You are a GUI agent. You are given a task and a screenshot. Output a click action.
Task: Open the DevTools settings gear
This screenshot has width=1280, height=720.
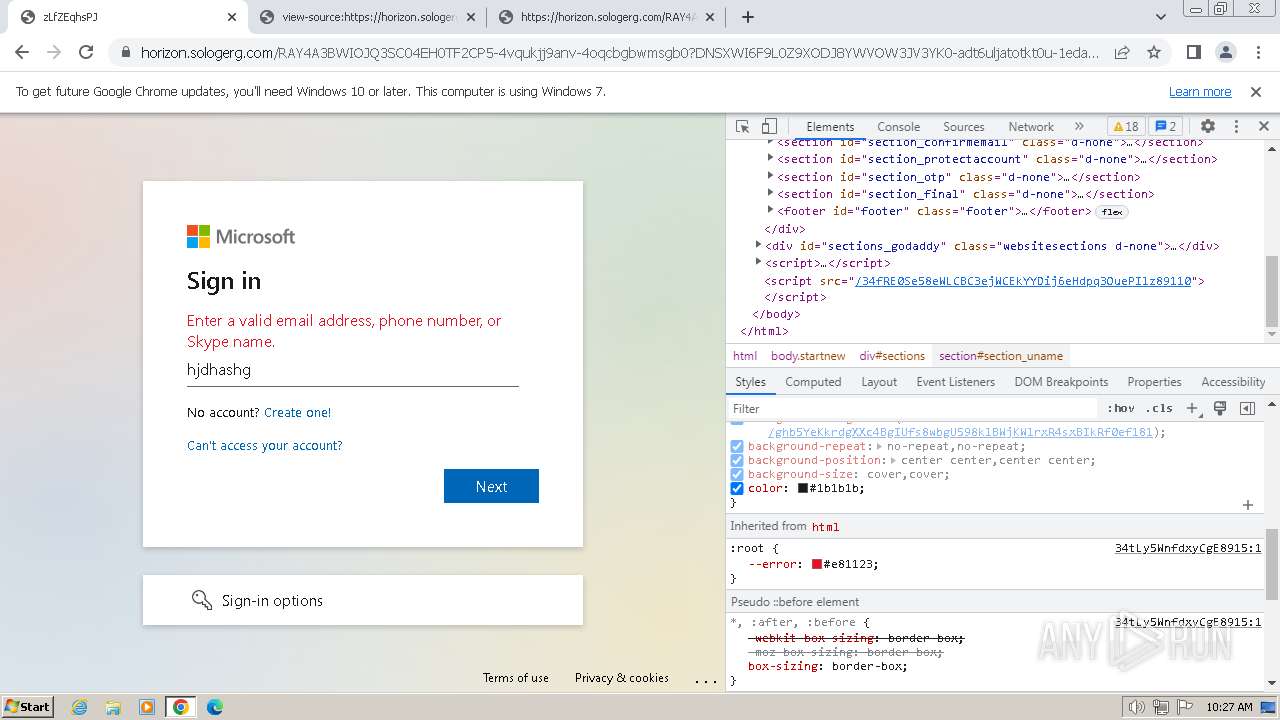pyautogui.click(x=1208, y=127)
